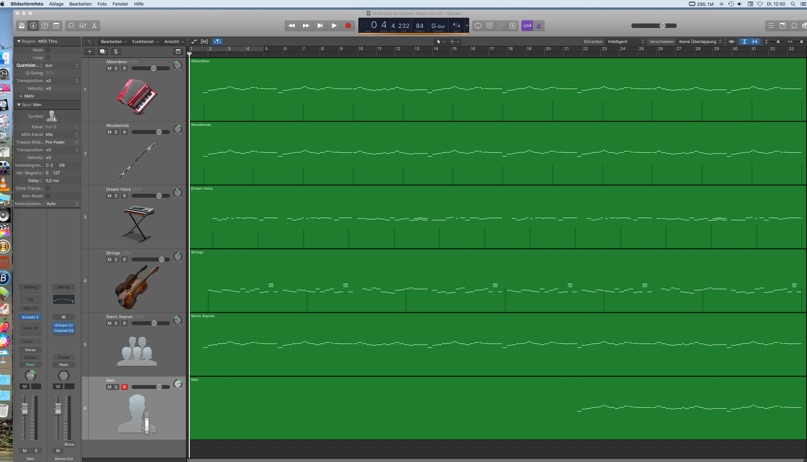Open Smart Controls dial icon
Image resolution: width=807 pixels, height=462 pixels.
(71, 25)
